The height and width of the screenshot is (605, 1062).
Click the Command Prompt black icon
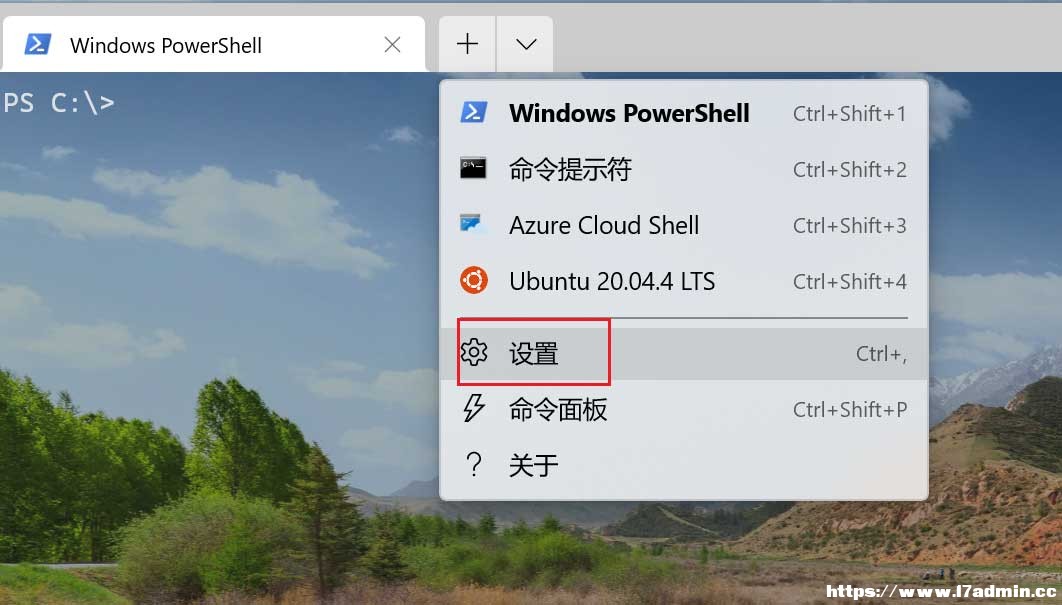click(x=473, y=168)
